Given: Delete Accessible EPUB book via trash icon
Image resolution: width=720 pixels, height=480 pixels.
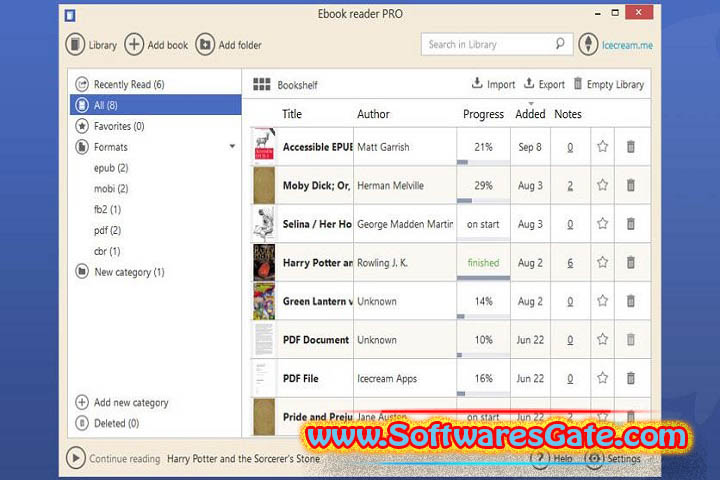Looking at the screenshot, I should [x=631, y=147].
